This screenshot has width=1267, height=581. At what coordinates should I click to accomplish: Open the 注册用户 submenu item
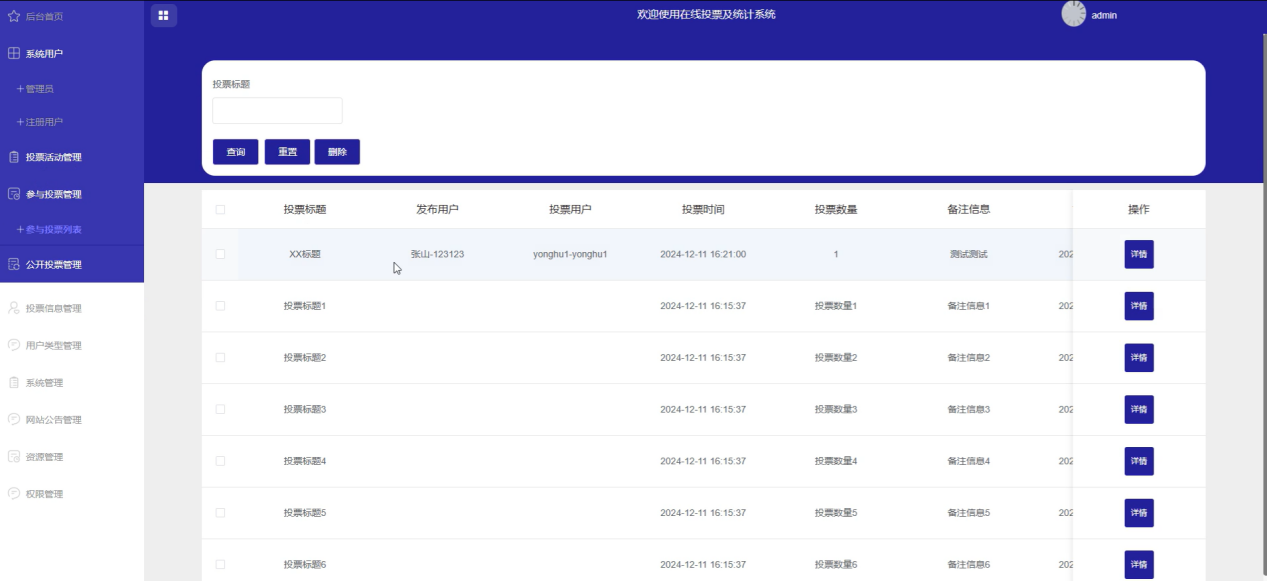(x=40, y=122)
